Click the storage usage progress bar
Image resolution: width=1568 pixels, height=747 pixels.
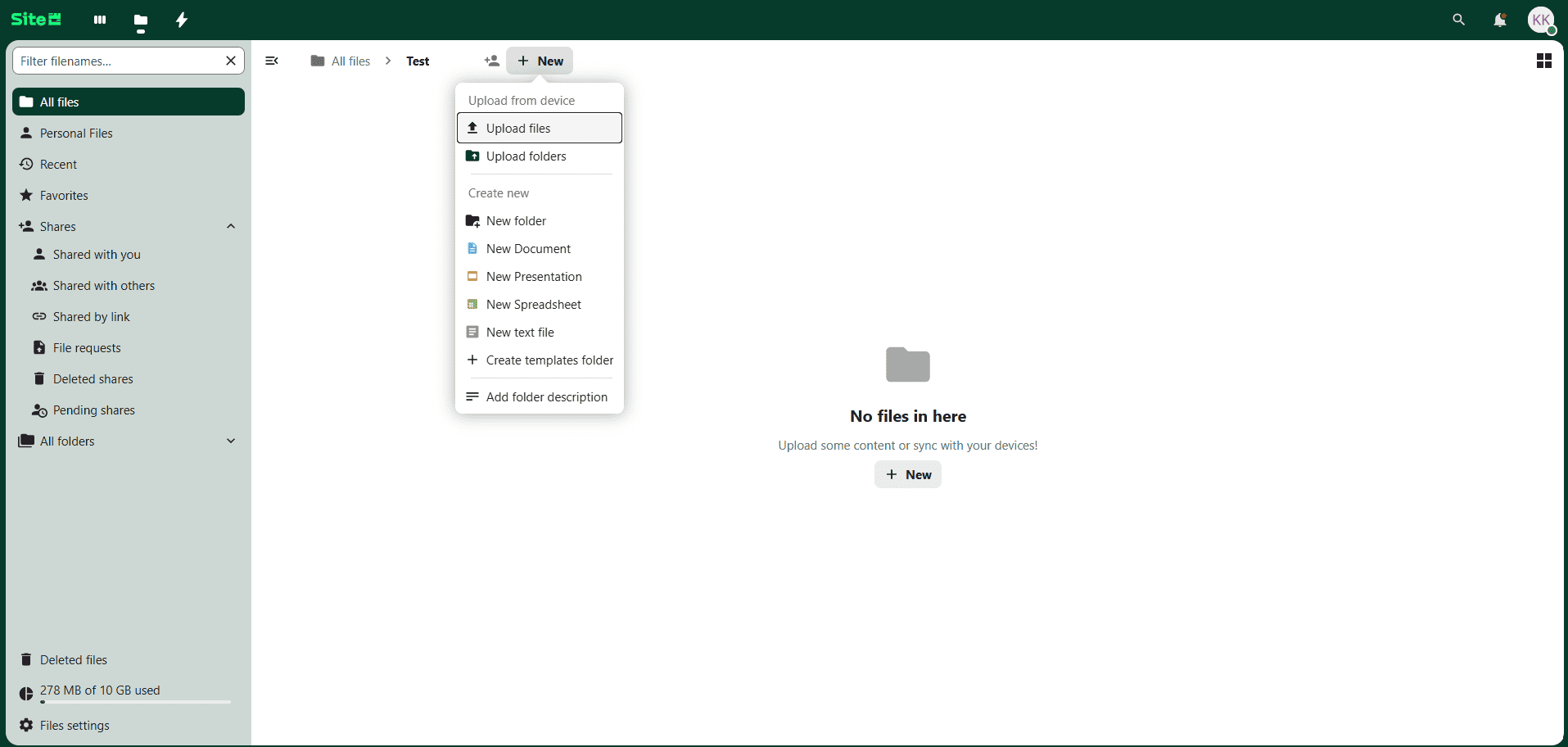(x=136, y=702)
